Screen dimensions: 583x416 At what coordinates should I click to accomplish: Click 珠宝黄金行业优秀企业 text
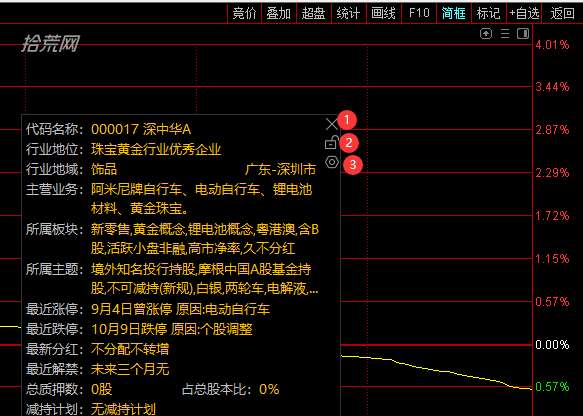click(156, 149)
